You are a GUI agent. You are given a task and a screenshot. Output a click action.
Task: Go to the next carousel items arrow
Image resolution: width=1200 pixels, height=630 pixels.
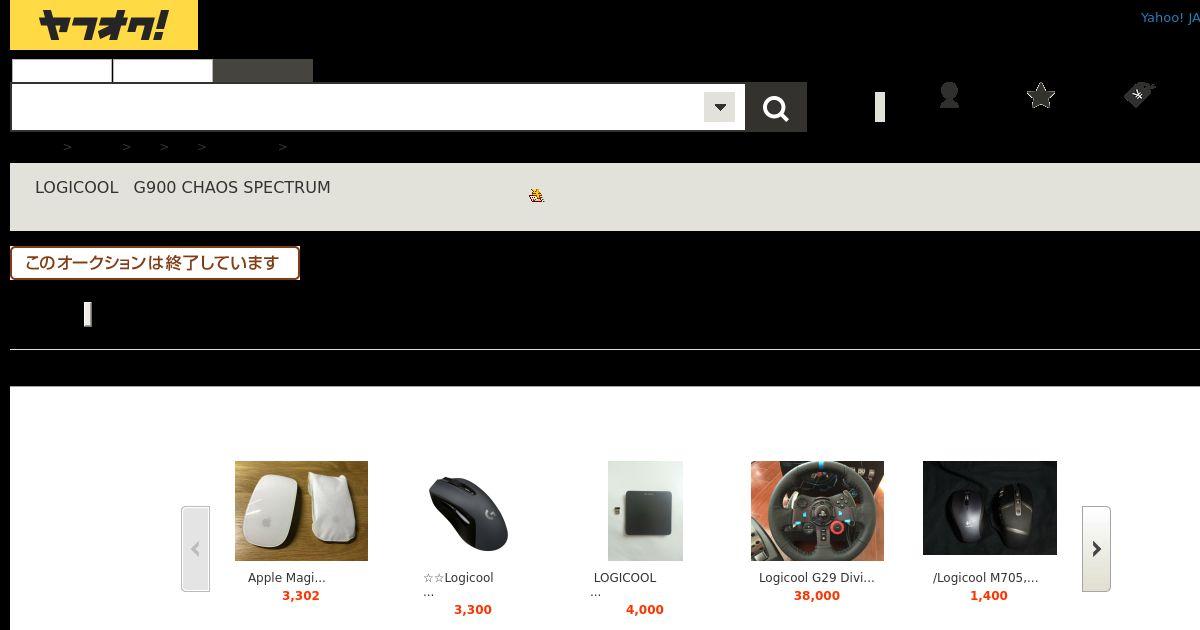click(1096, 549)
